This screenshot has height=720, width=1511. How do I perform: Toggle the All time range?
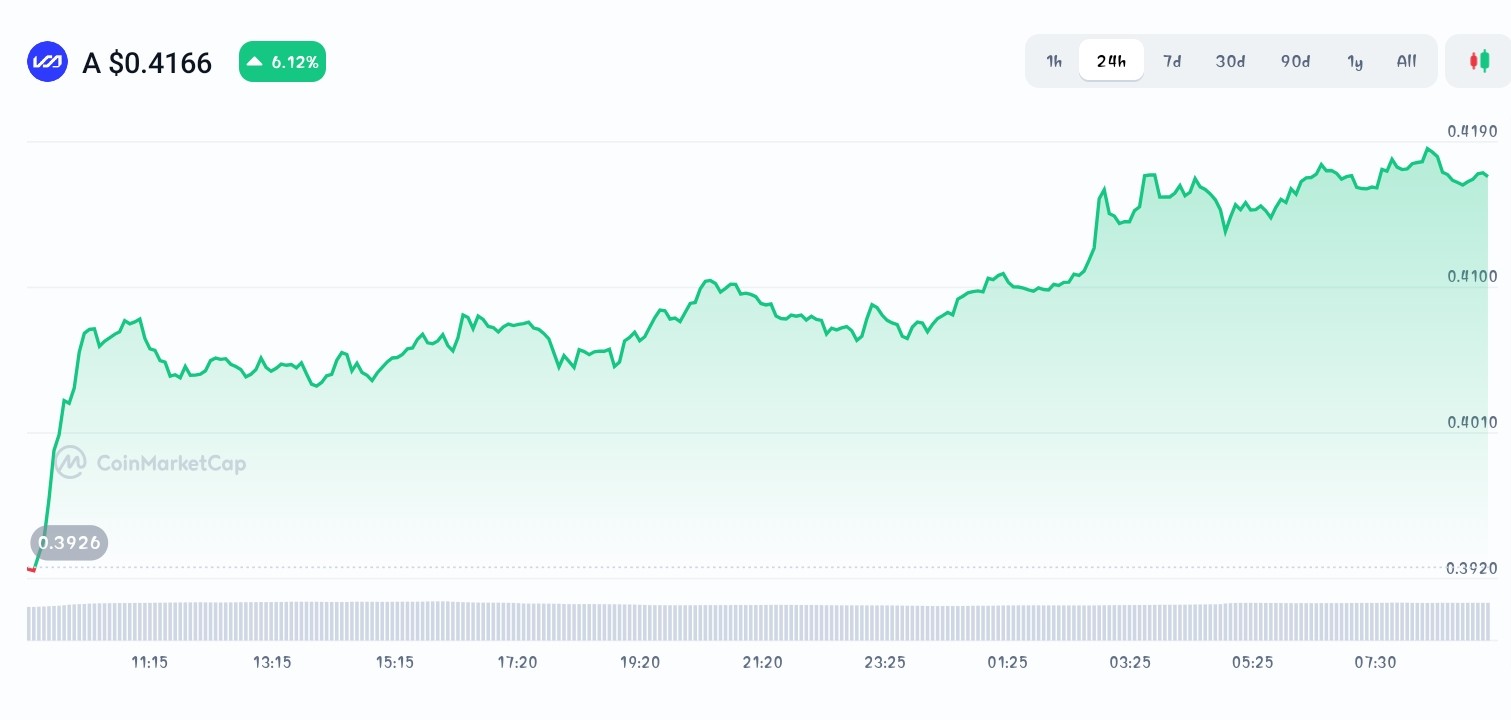click(x=1406, y=61)
